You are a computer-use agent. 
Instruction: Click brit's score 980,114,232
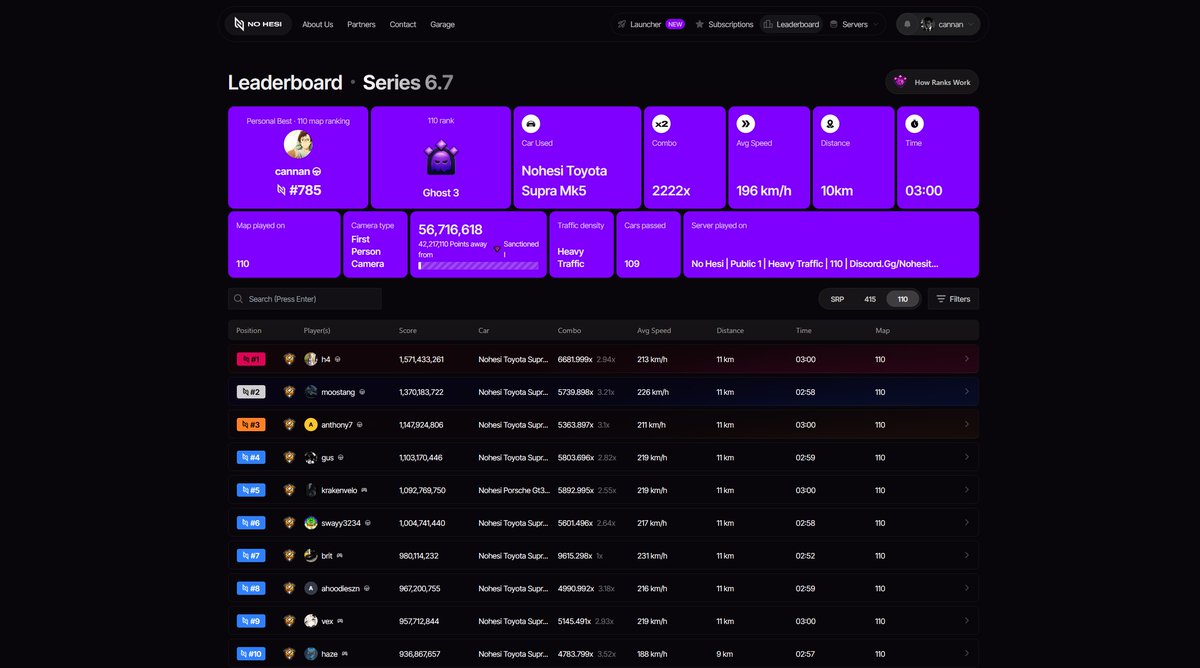421,556
